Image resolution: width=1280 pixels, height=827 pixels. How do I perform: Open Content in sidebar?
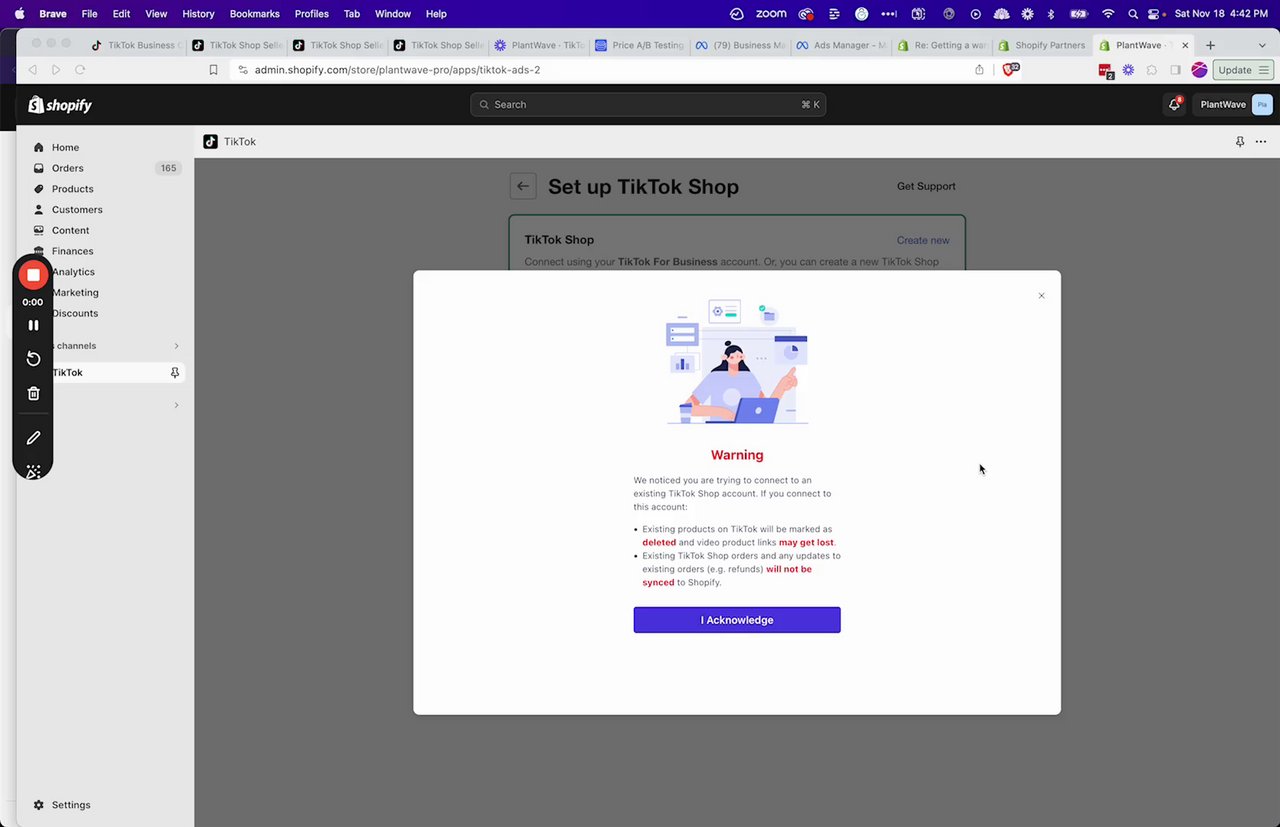(70, 230)
